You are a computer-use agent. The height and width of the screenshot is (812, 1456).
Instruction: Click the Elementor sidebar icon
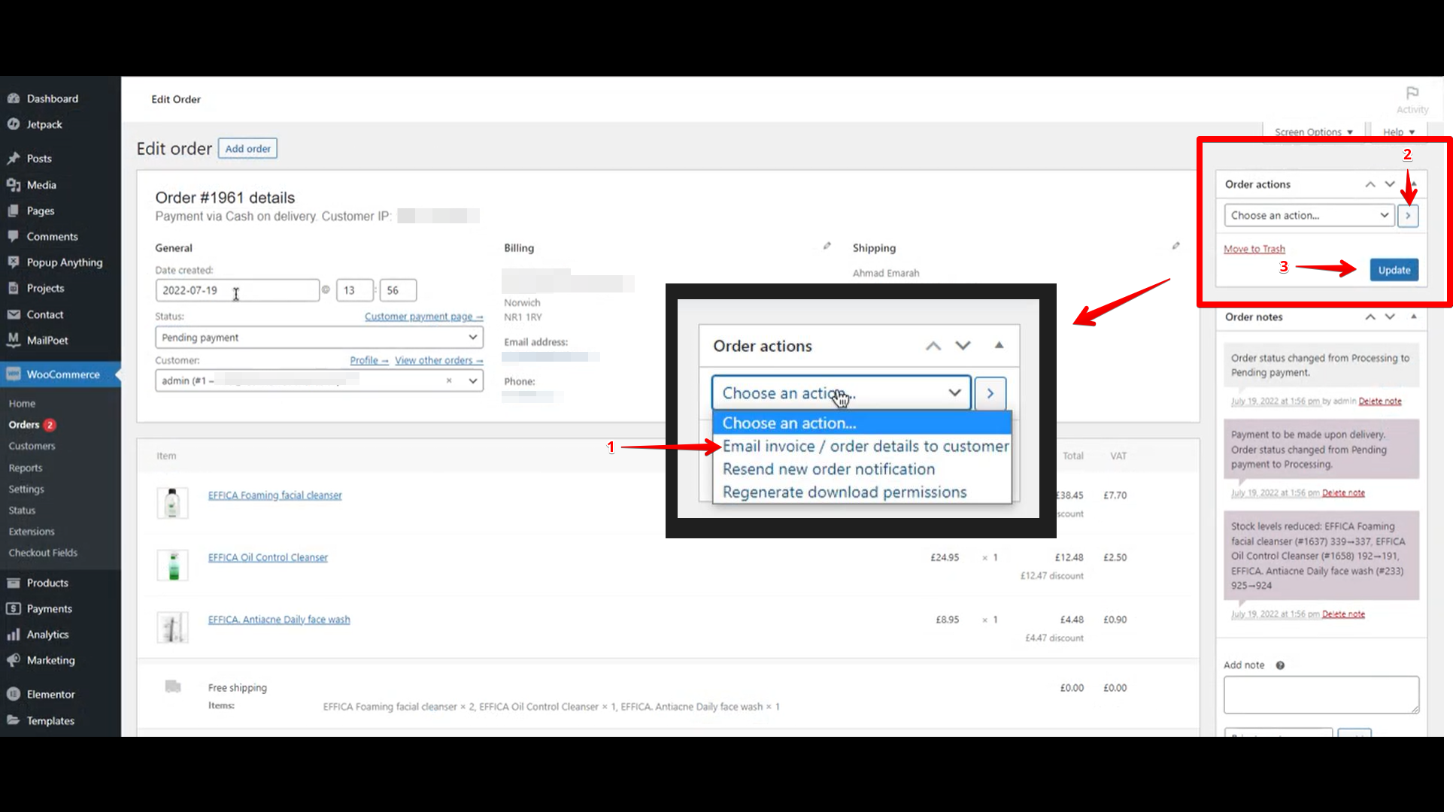(13, 694)
